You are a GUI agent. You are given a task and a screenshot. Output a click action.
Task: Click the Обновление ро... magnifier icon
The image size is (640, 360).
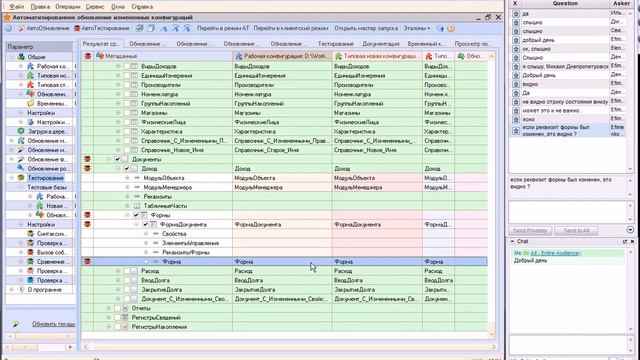tap(21, 168)
